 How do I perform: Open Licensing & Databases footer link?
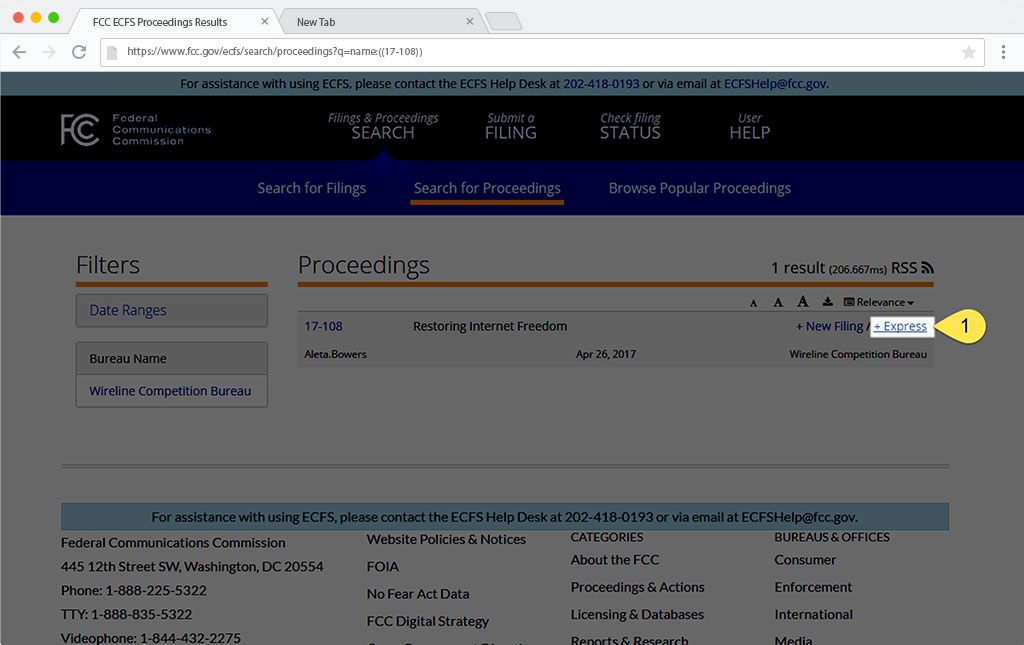(637, 614)
